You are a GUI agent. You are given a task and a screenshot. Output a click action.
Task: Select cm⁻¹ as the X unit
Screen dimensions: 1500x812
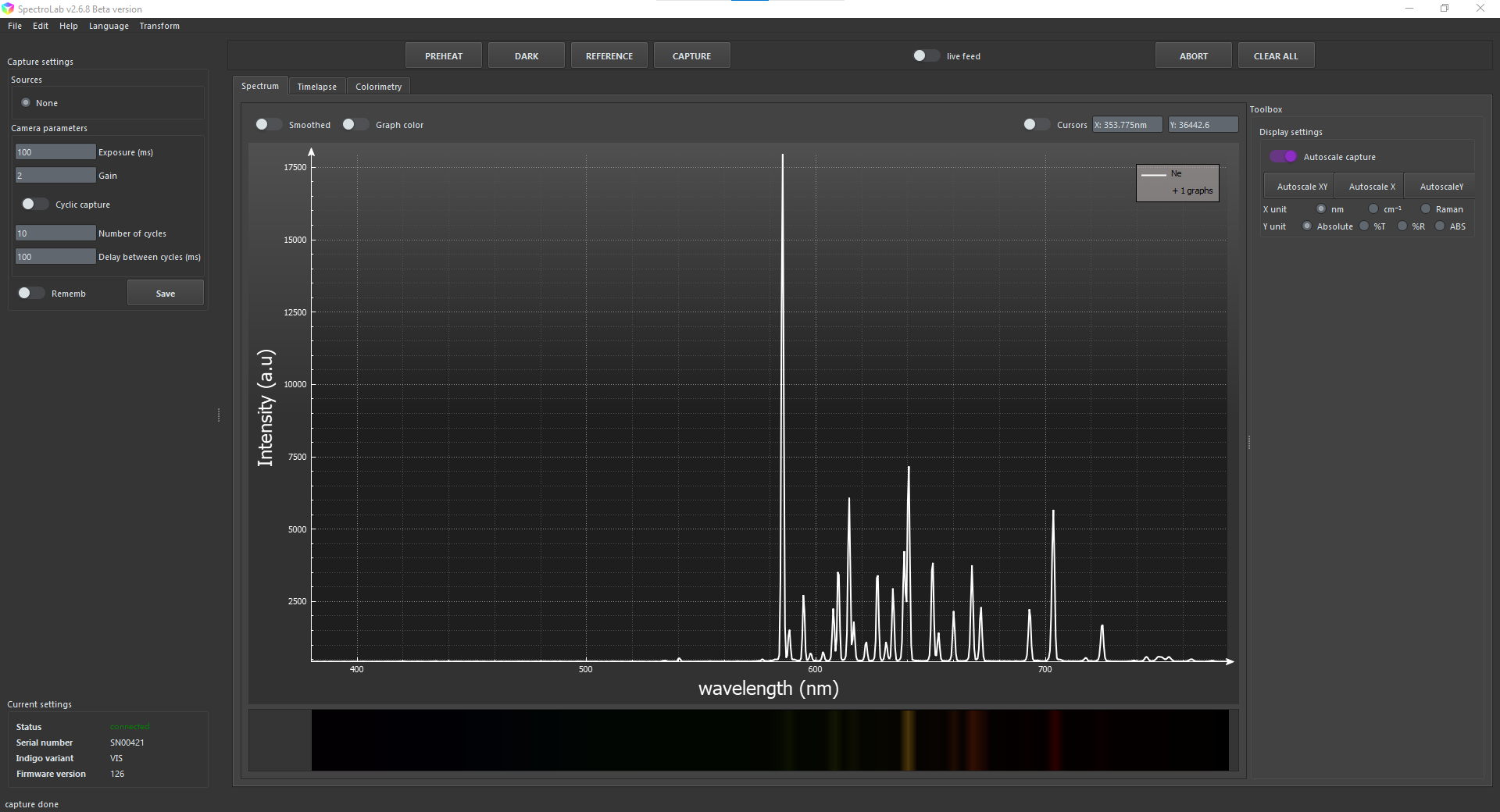[x=1373, y=208]
